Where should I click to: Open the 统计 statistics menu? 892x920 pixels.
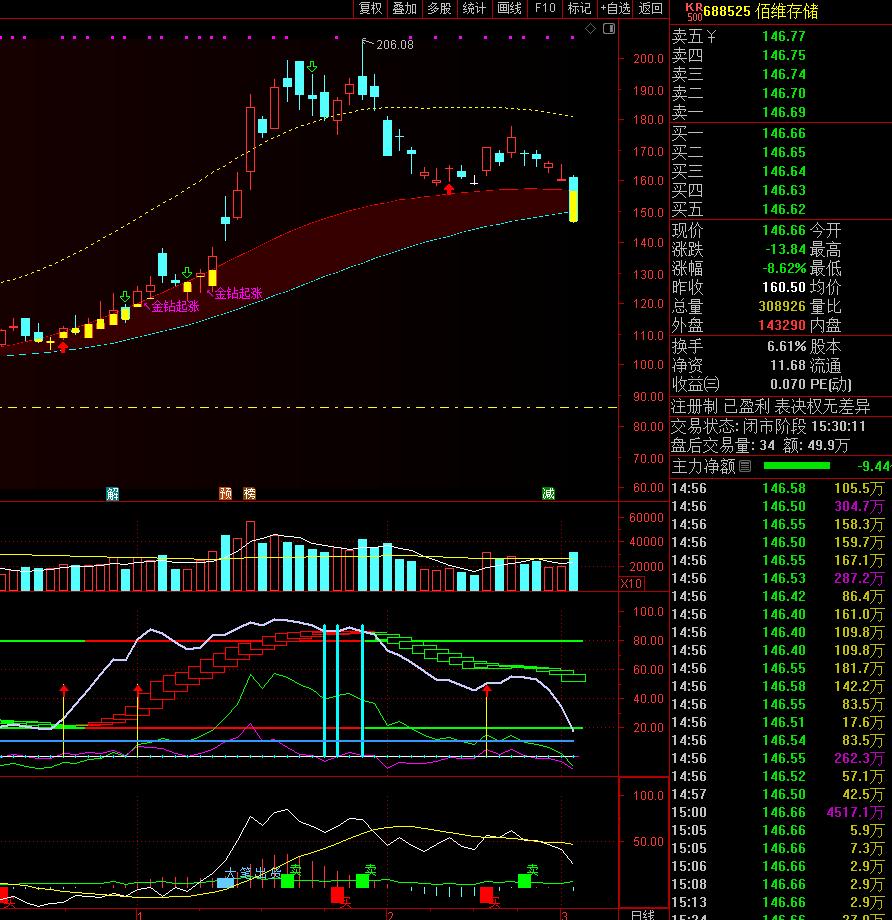pos(474,8)
